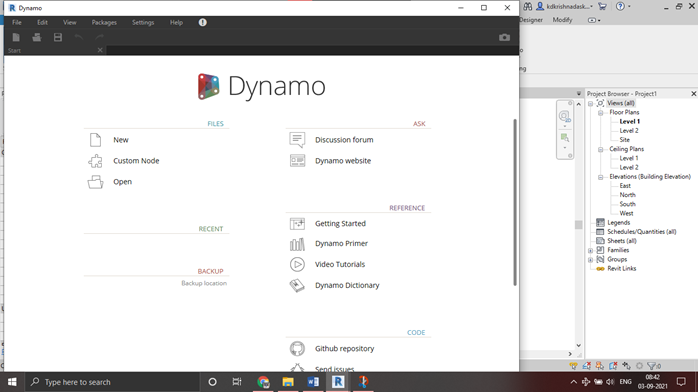This screenshot has height=392, width=698.
Task: Click the Revit shopping cart icon
Action: 602,6
